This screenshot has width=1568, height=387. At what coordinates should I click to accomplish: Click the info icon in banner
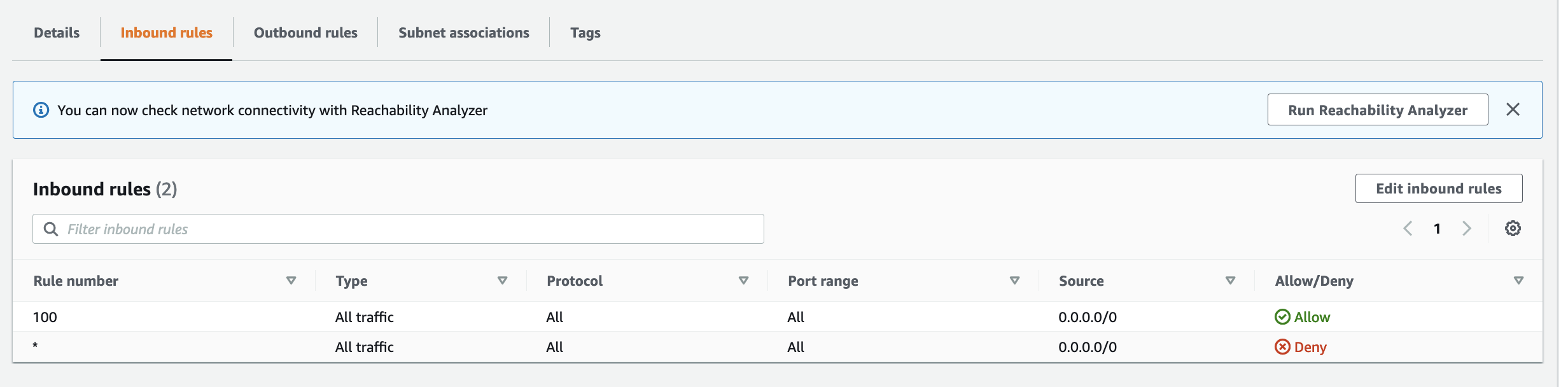click(x=41, y=110)
